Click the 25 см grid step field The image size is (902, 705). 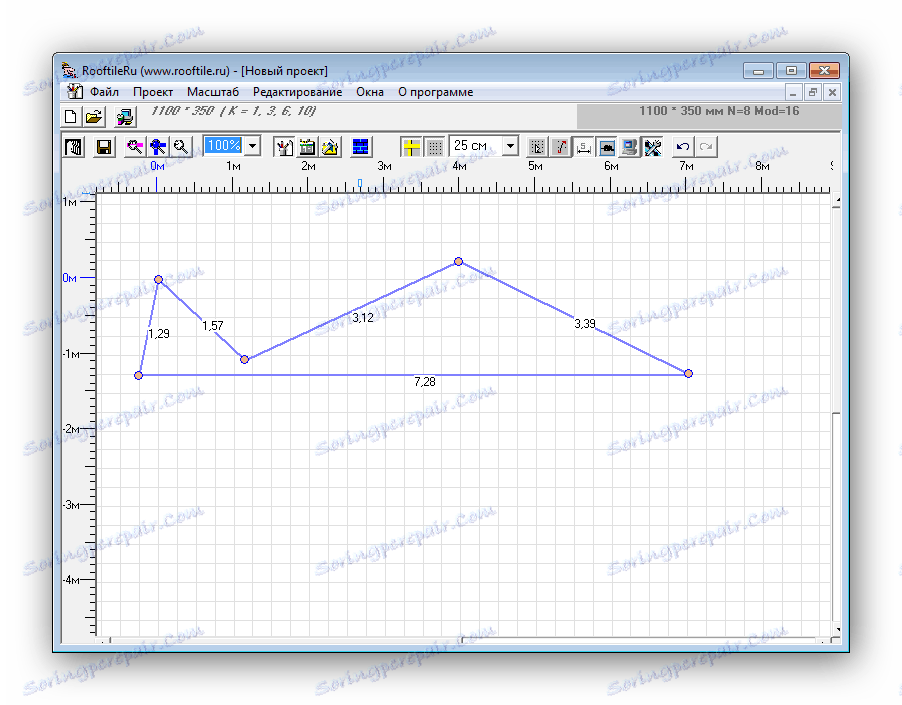click(x=476, y=146)
